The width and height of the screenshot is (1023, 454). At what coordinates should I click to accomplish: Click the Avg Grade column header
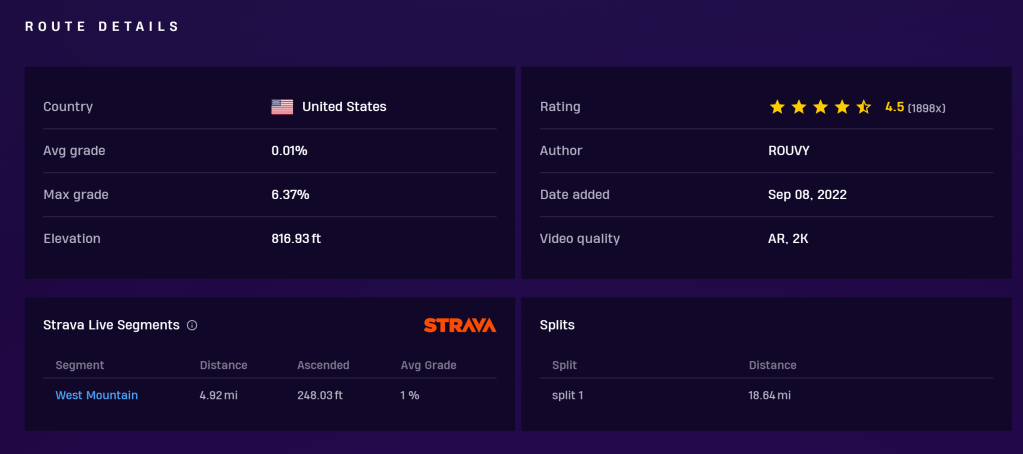pos(428,365)
